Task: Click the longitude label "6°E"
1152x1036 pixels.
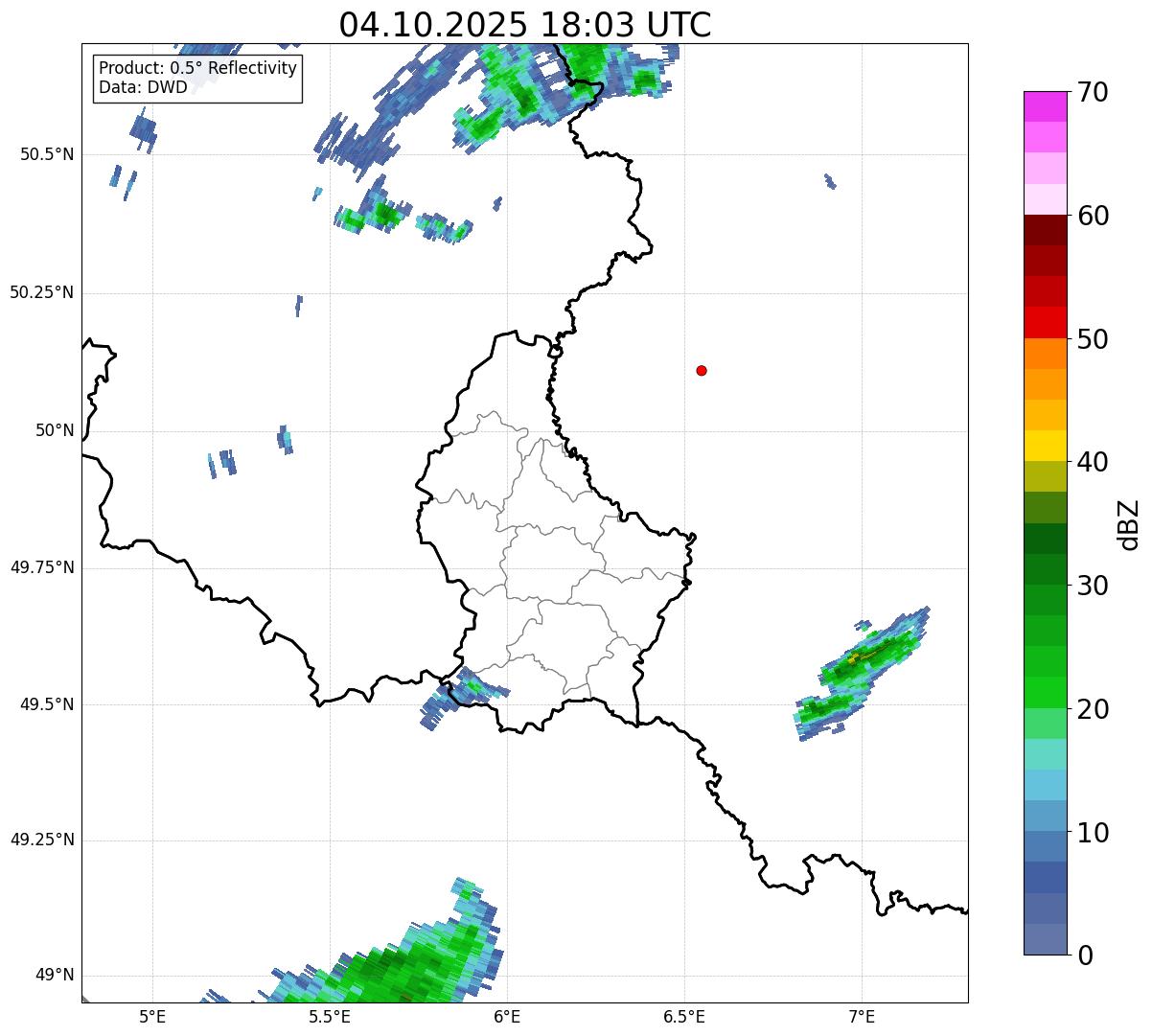Action: (507, 1016)
